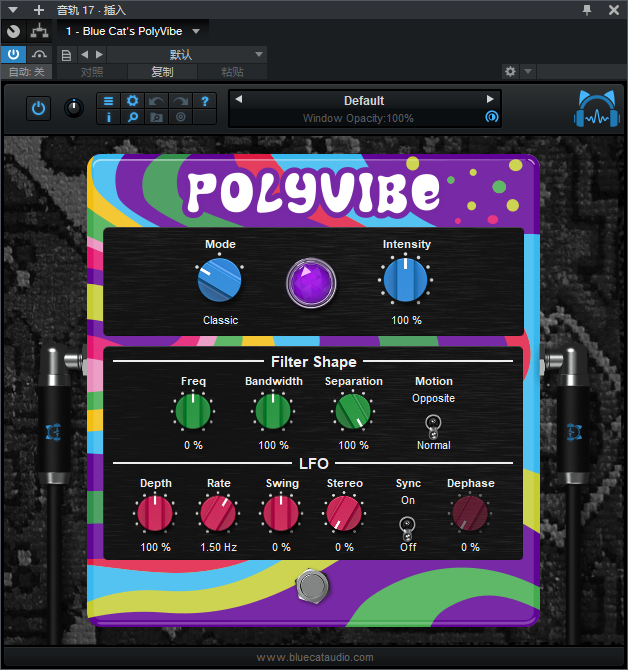This screenshot has height=670, width=628.
Task: Flip the Sync On/Off switch
Action: click(407, 529)
